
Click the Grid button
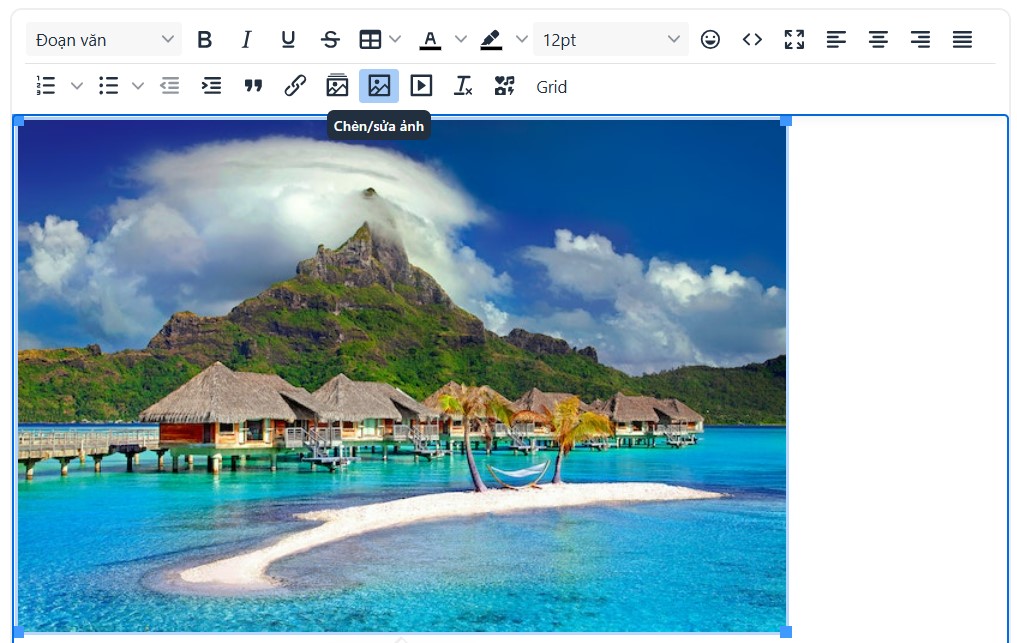[x=551, y=87]
